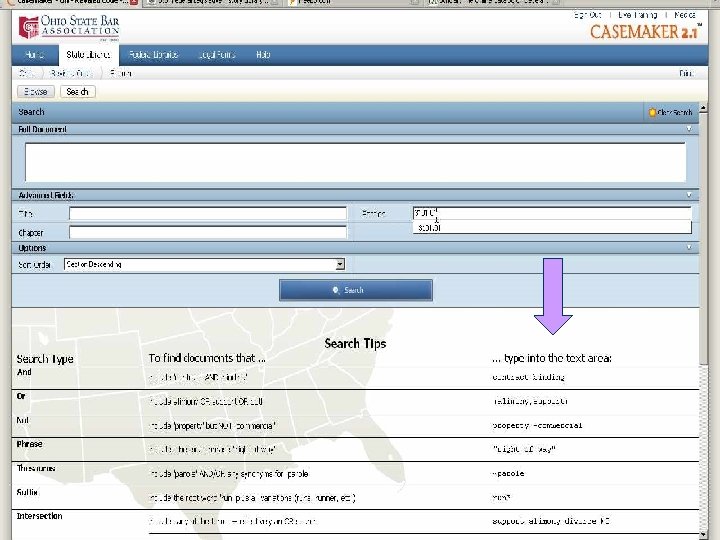Open the Home tab
This screenshot has height=540, width=720.
pos(35,55)
